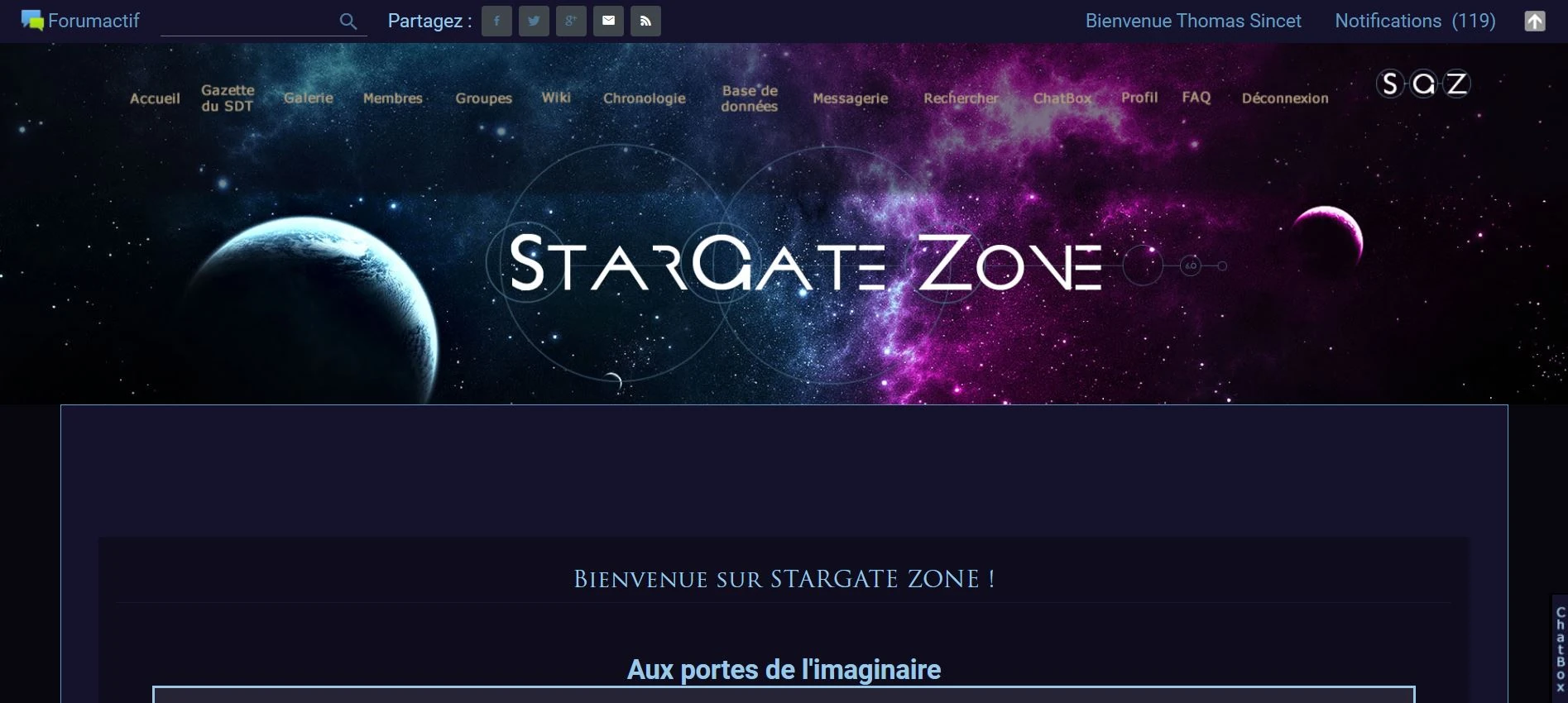Screen dimensions: 1568x703
Task: Open the Bienvenue Thomas Sincet user menu
Action: (1193, 21)
